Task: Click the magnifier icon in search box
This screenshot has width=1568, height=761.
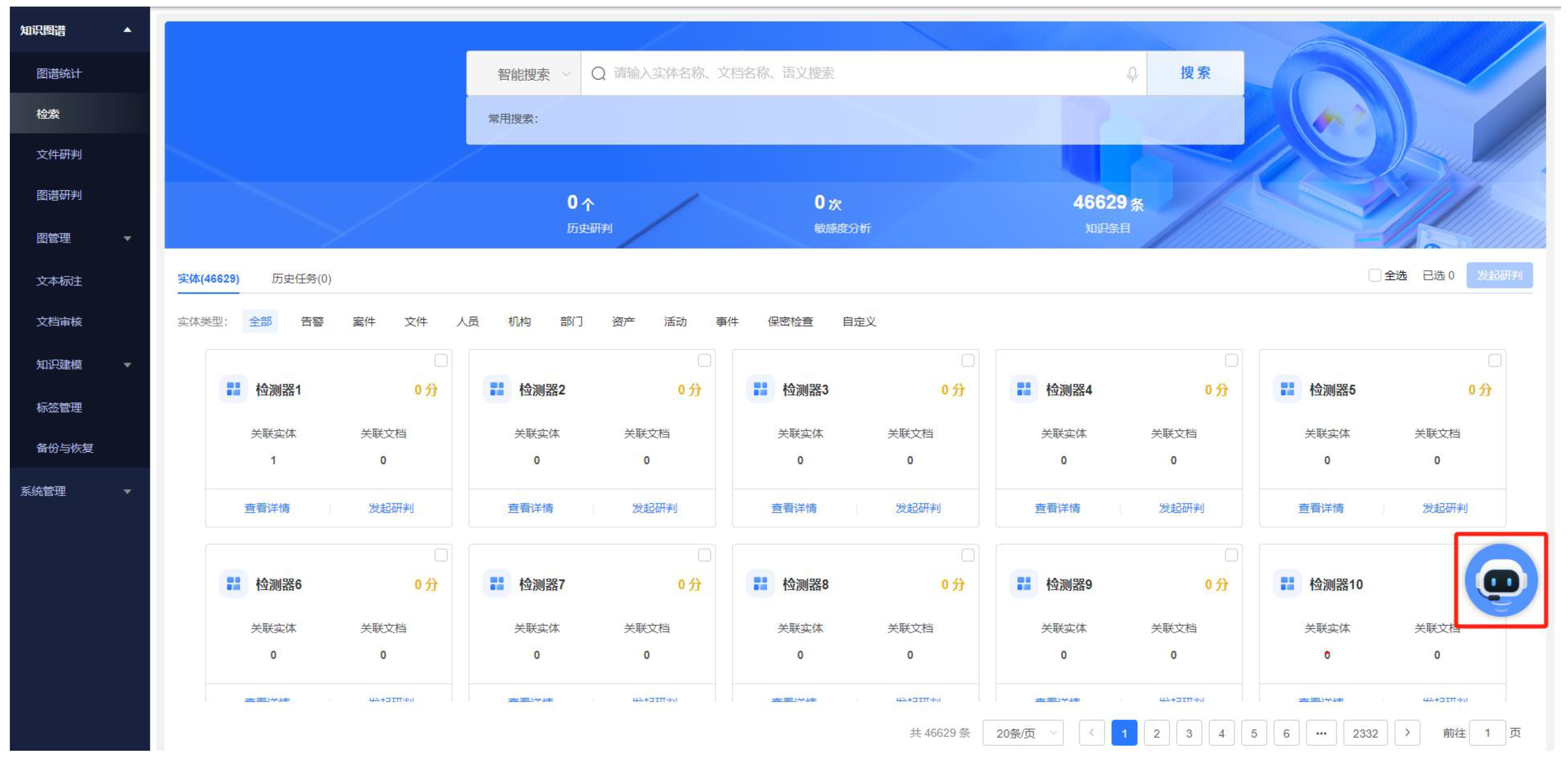Action: pyautogui.click(x=598, y=74)
